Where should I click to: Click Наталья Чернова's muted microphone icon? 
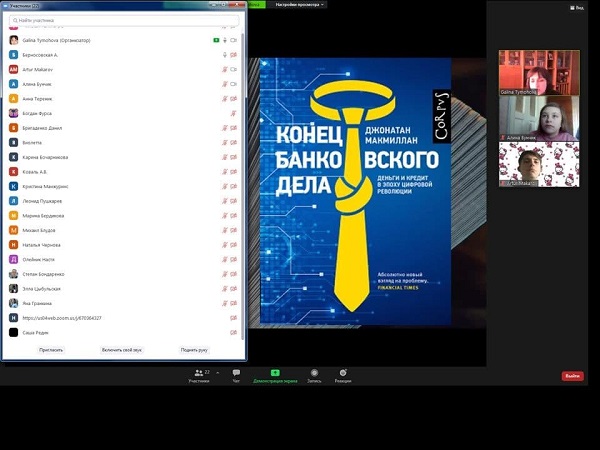pos(225,245)
